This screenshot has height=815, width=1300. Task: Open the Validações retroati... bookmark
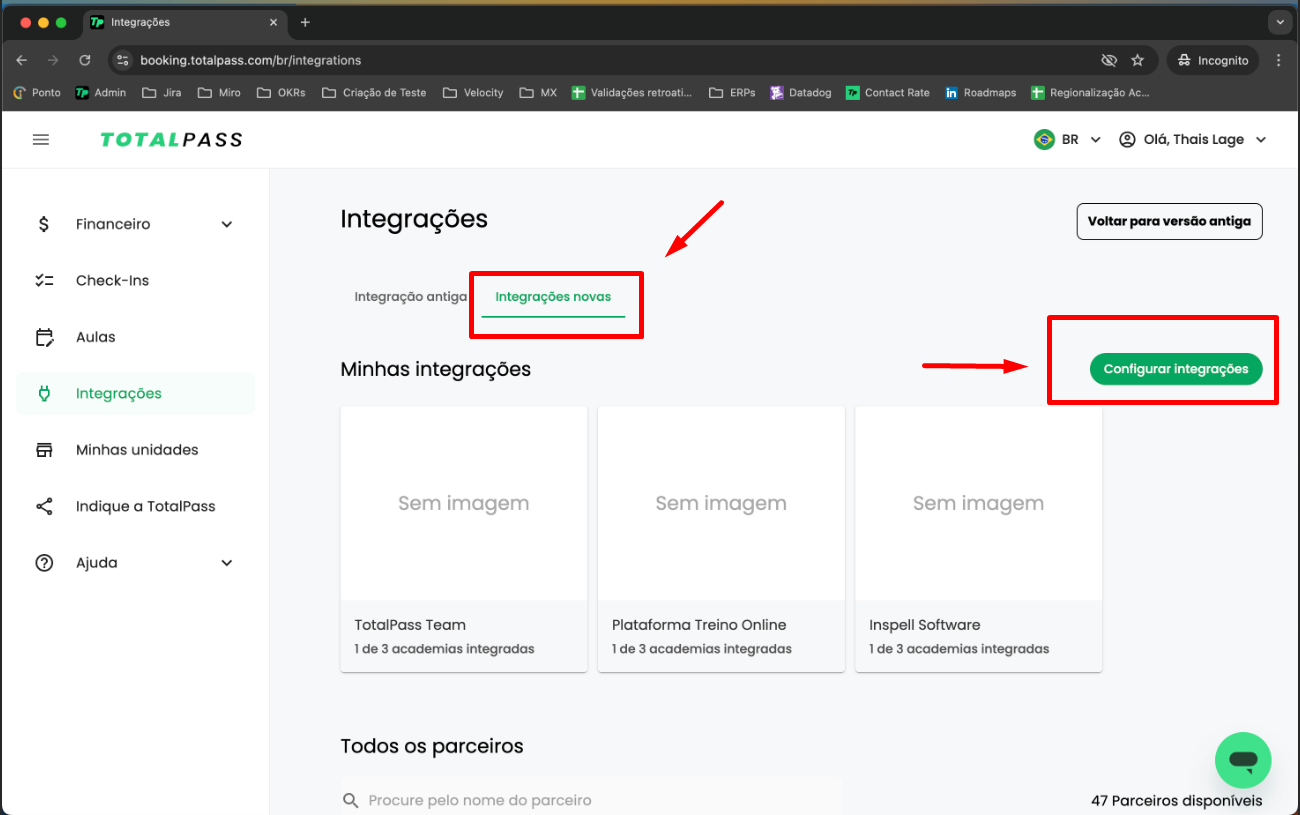(632, 93)
